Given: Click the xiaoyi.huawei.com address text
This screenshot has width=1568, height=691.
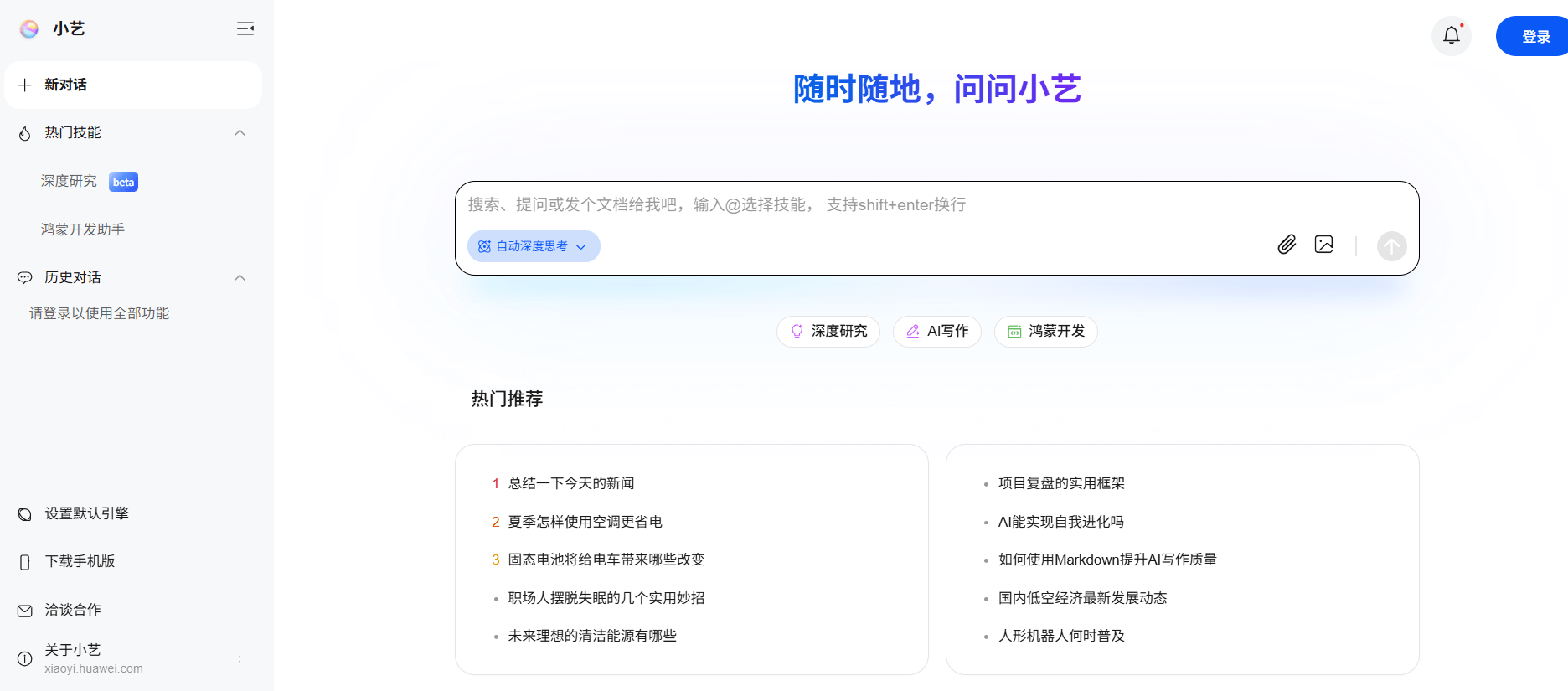Looking at the screenshot, I should [x=94, y=668].
